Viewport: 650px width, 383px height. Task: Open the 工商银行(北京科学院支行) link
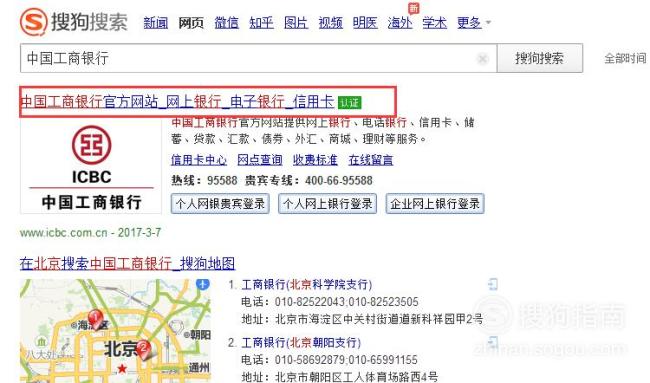306,284
